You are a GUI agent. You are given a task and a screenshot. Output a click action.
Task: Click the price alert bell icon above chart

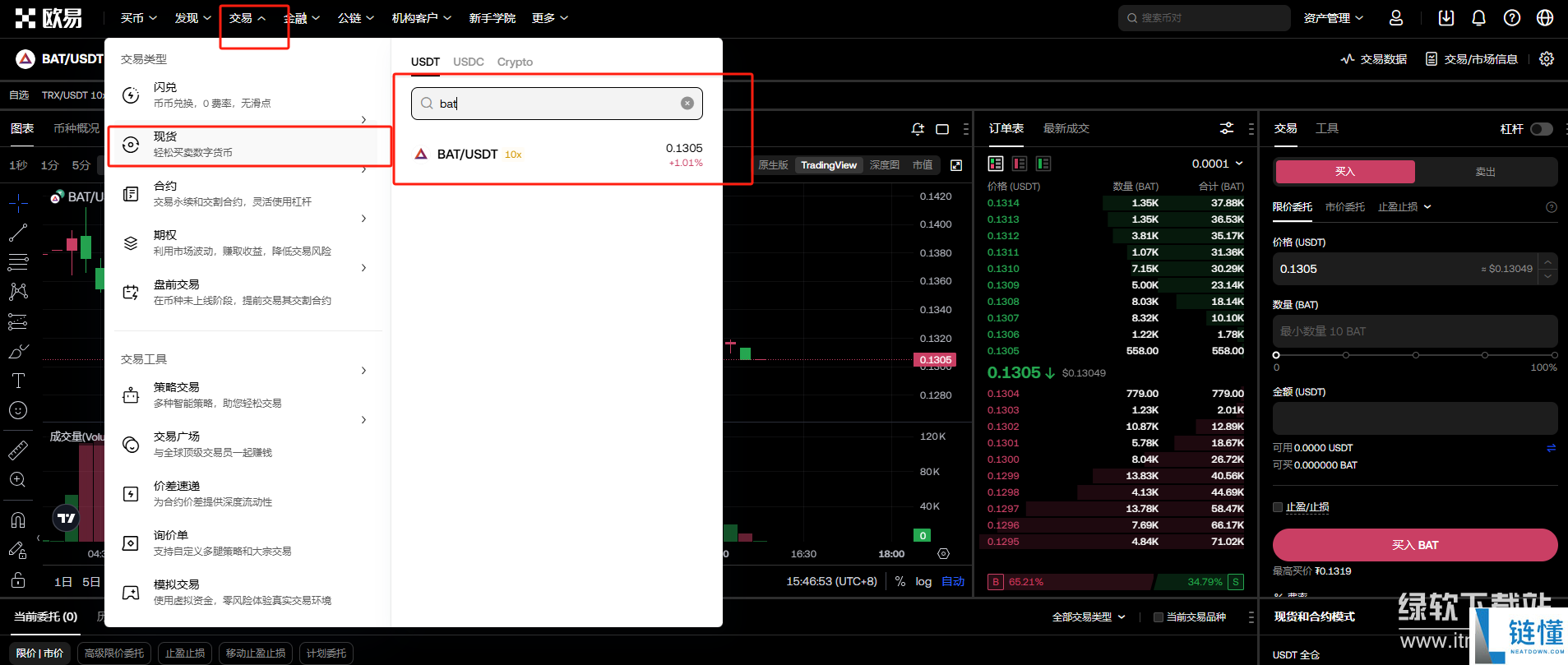coord(918,129)
